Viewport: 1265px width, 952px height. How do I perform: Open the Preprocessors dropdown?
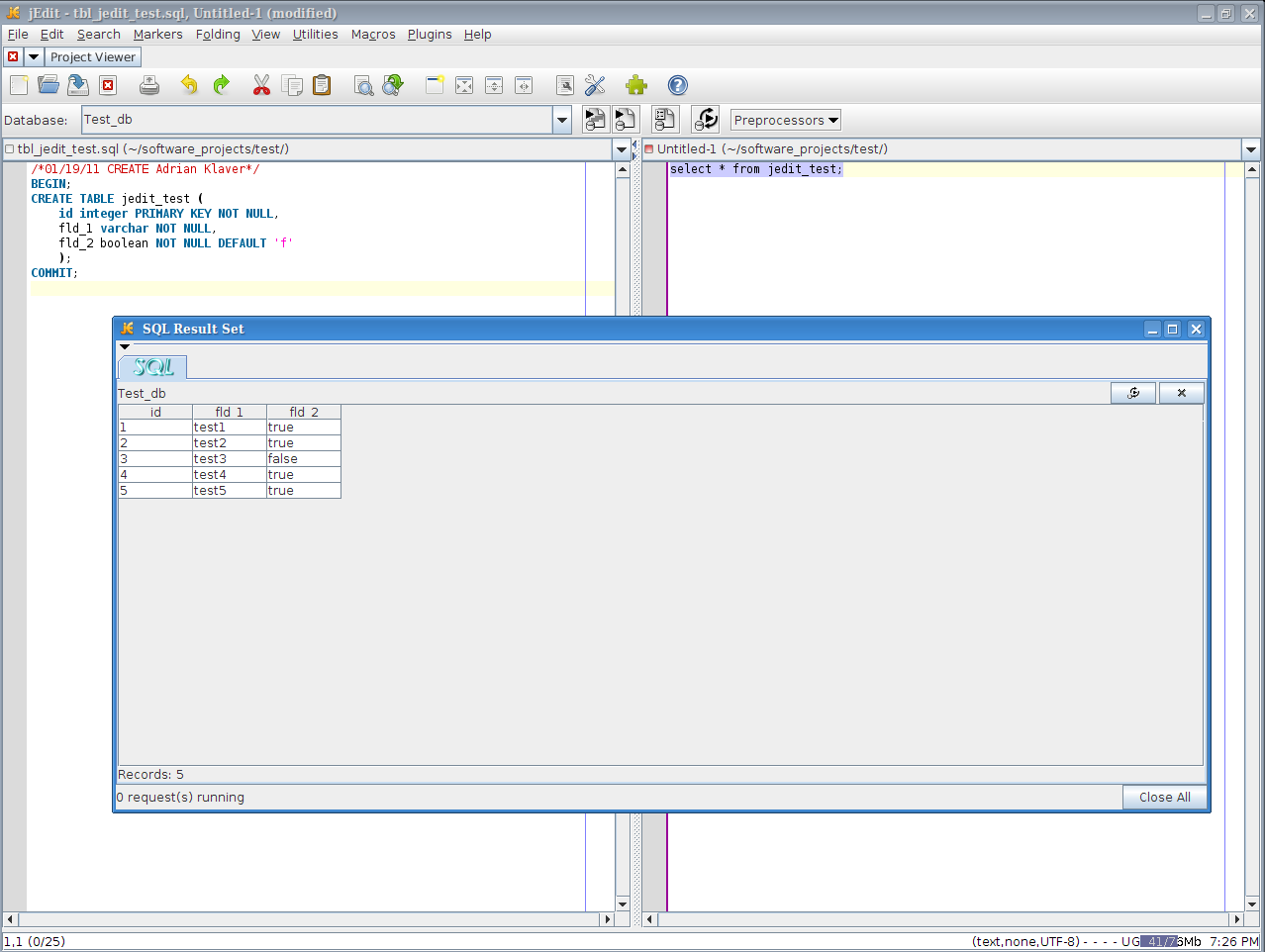786,121
